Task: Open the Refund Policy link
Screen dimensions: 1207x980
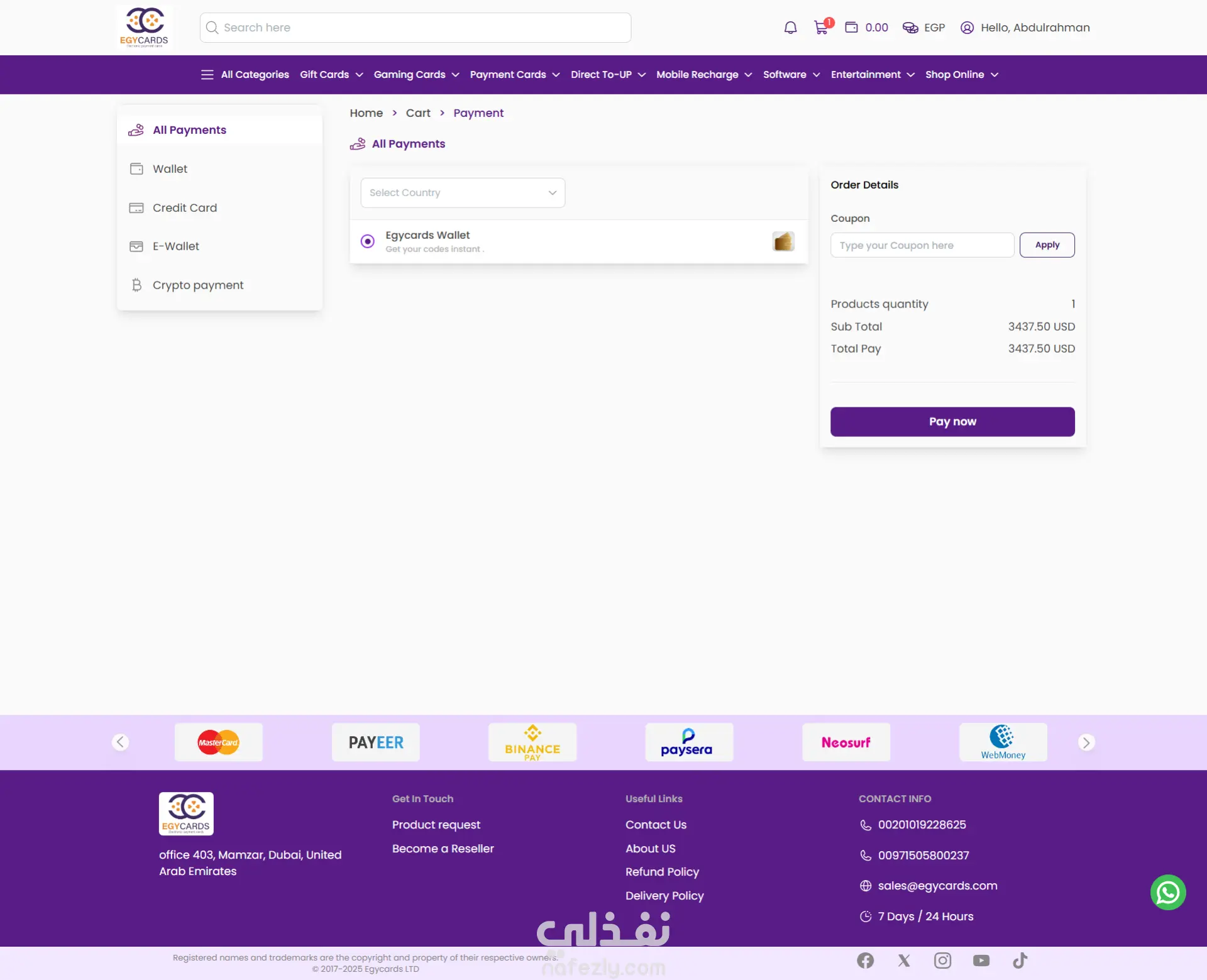Action: [x=662, y=872]
